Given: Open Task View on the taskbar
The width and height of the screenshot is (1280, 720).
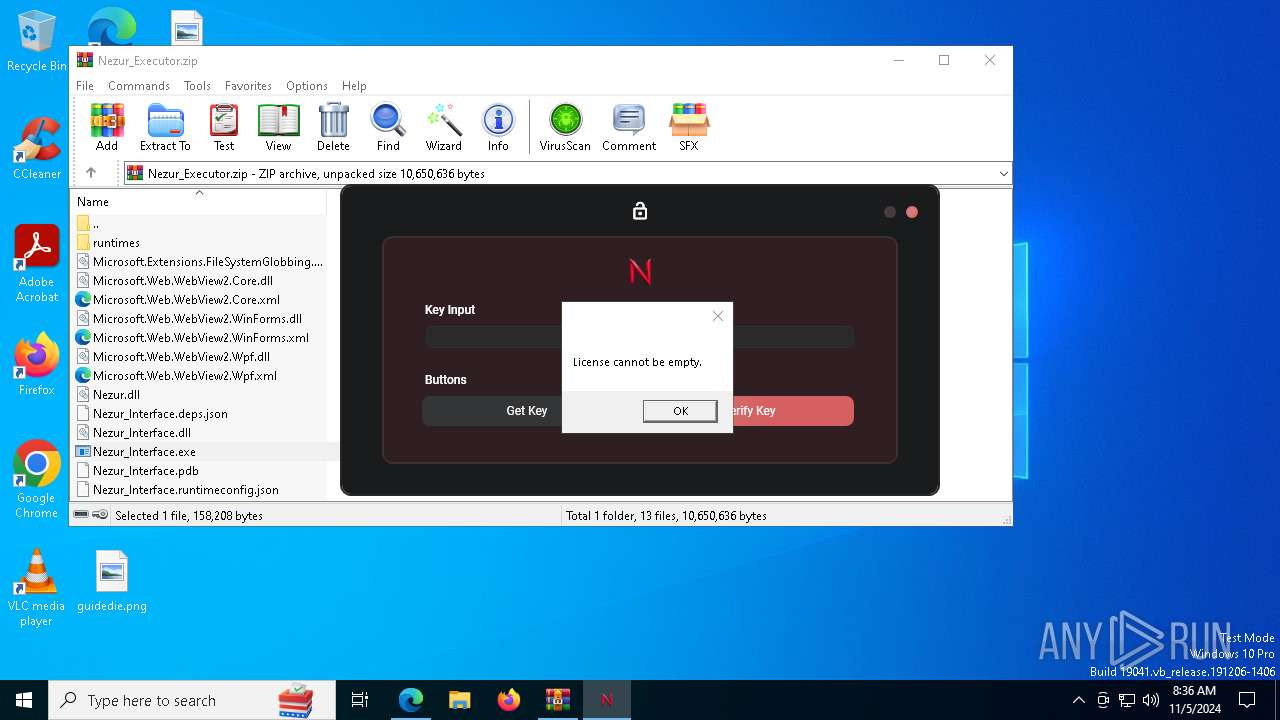Looking at the screenshot, I should (x=360, y=700).
